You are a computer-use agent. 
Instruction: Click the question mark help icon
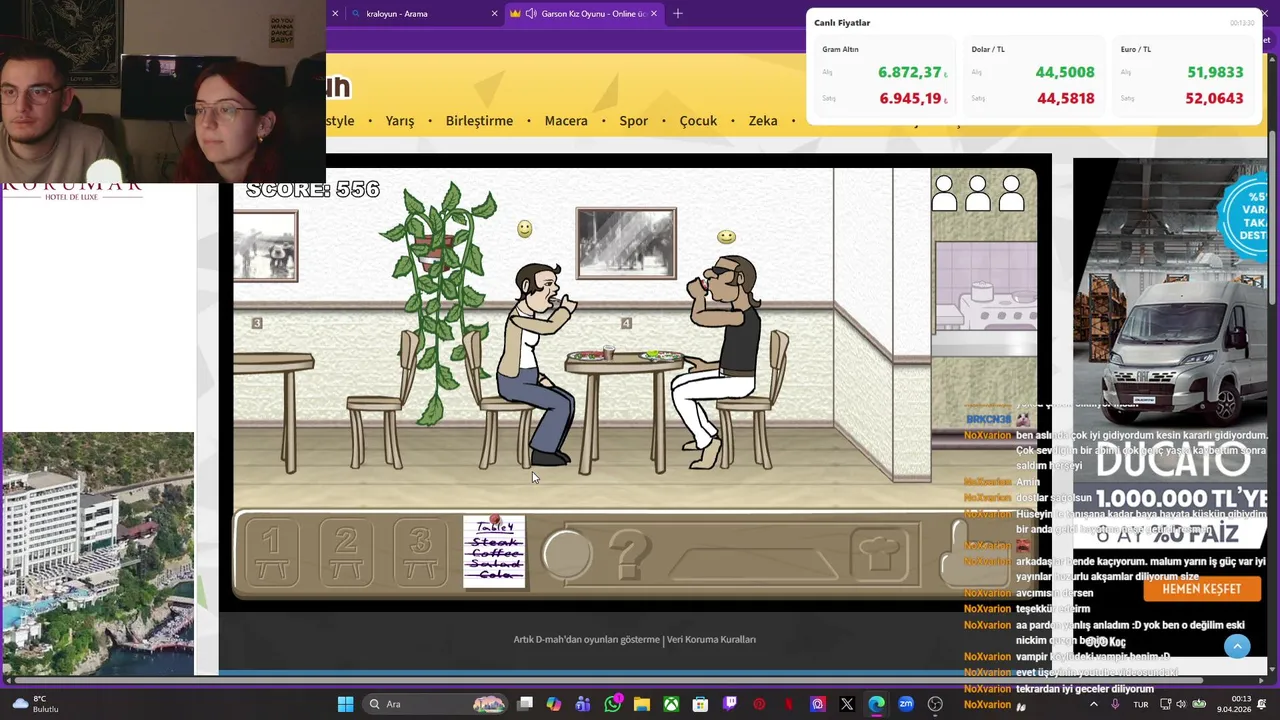pyautogui.click(x=629, y=553)
